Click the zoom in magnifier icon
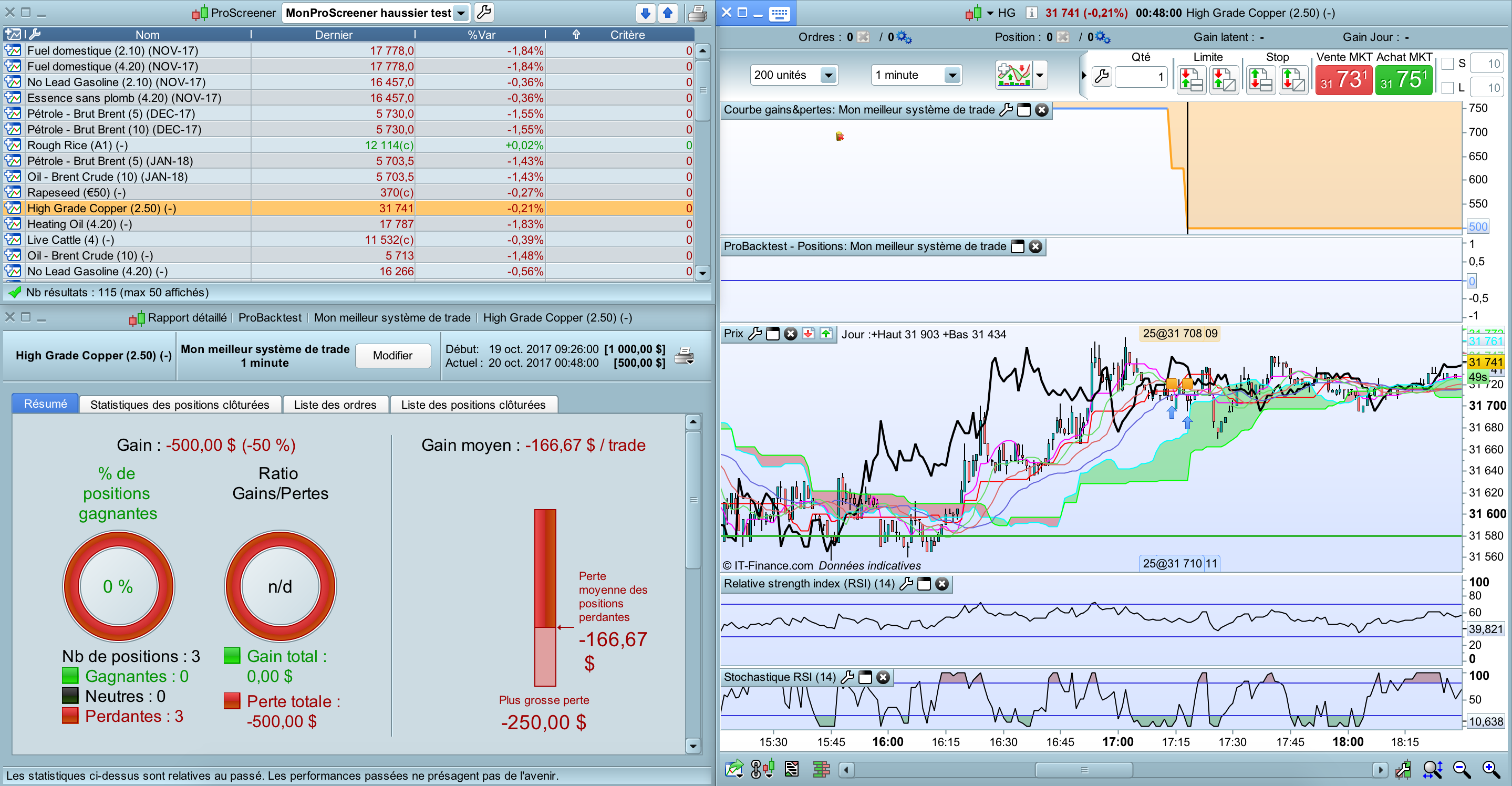This screenshot has width=1512, height=786. coord(1492,769)
